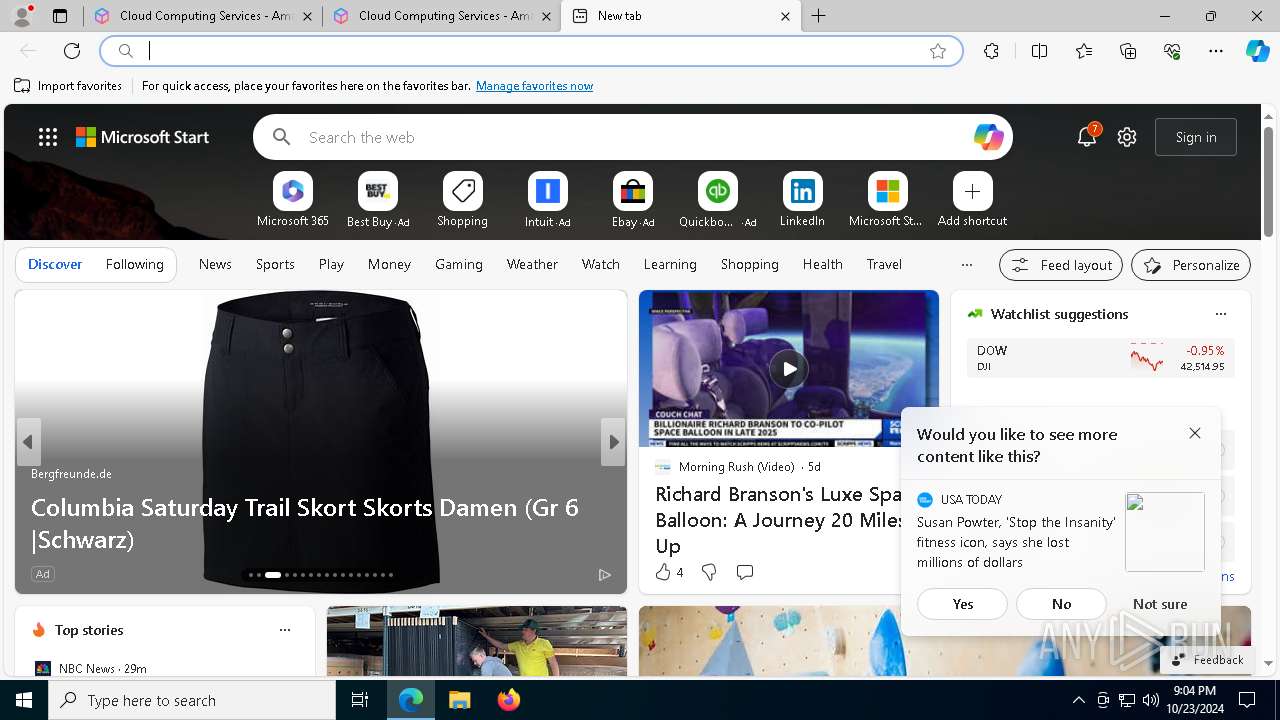Go to the News category
Image resolution: width=1280 pixels, height=720 pixels.
point(215,264)
